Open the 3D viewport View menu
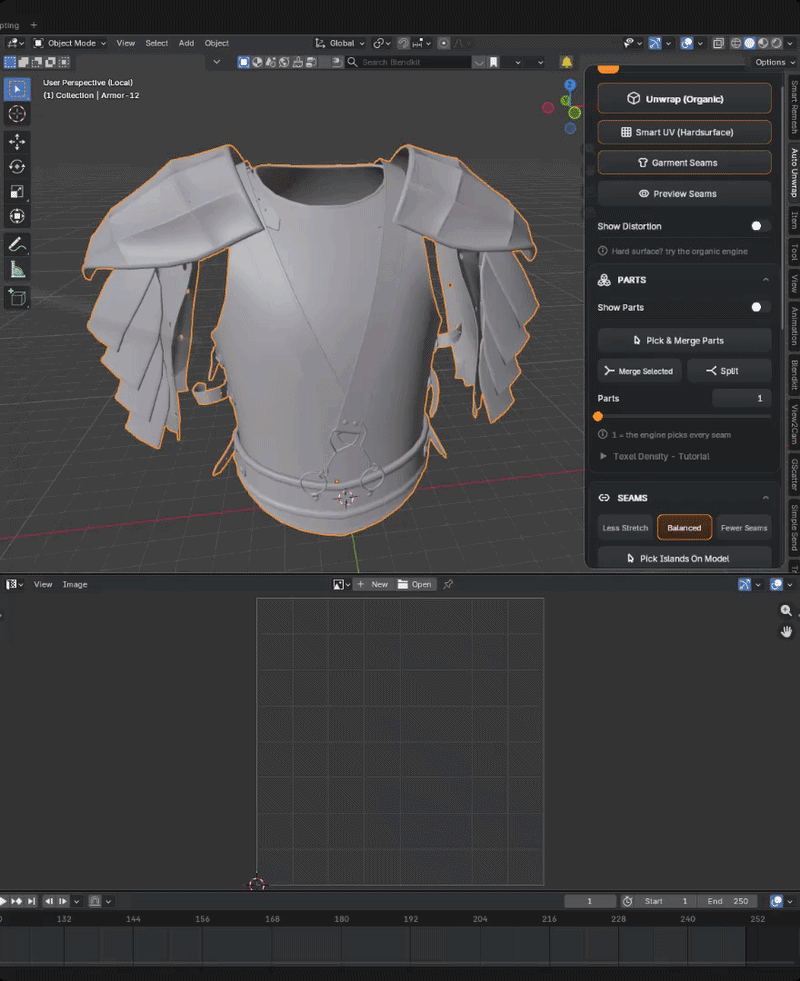The image size is (800, 981). click(x=125, y=43)
